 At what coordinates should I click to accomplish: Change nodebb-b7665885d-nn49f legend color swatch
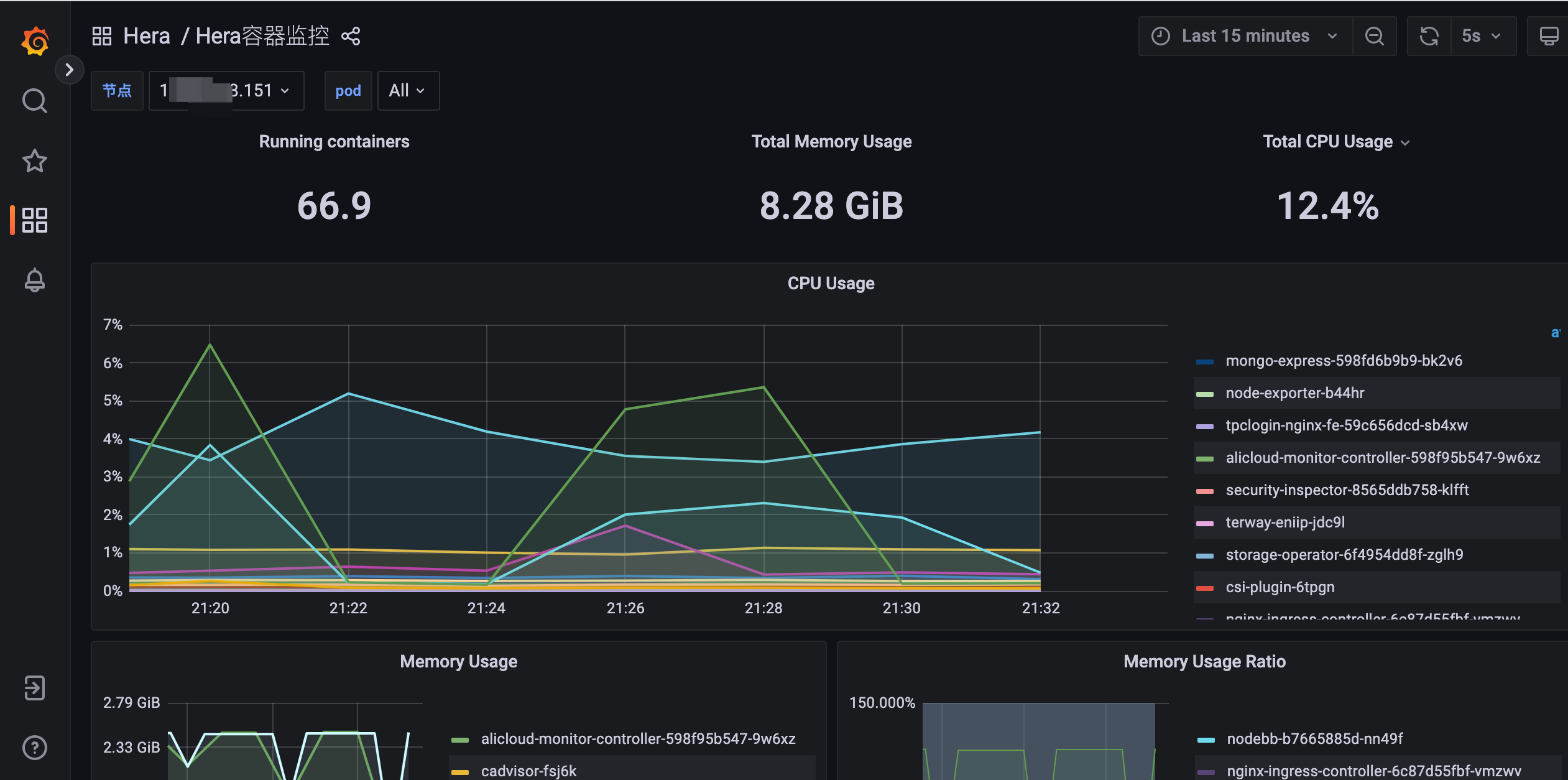(x=1206, y=740)
